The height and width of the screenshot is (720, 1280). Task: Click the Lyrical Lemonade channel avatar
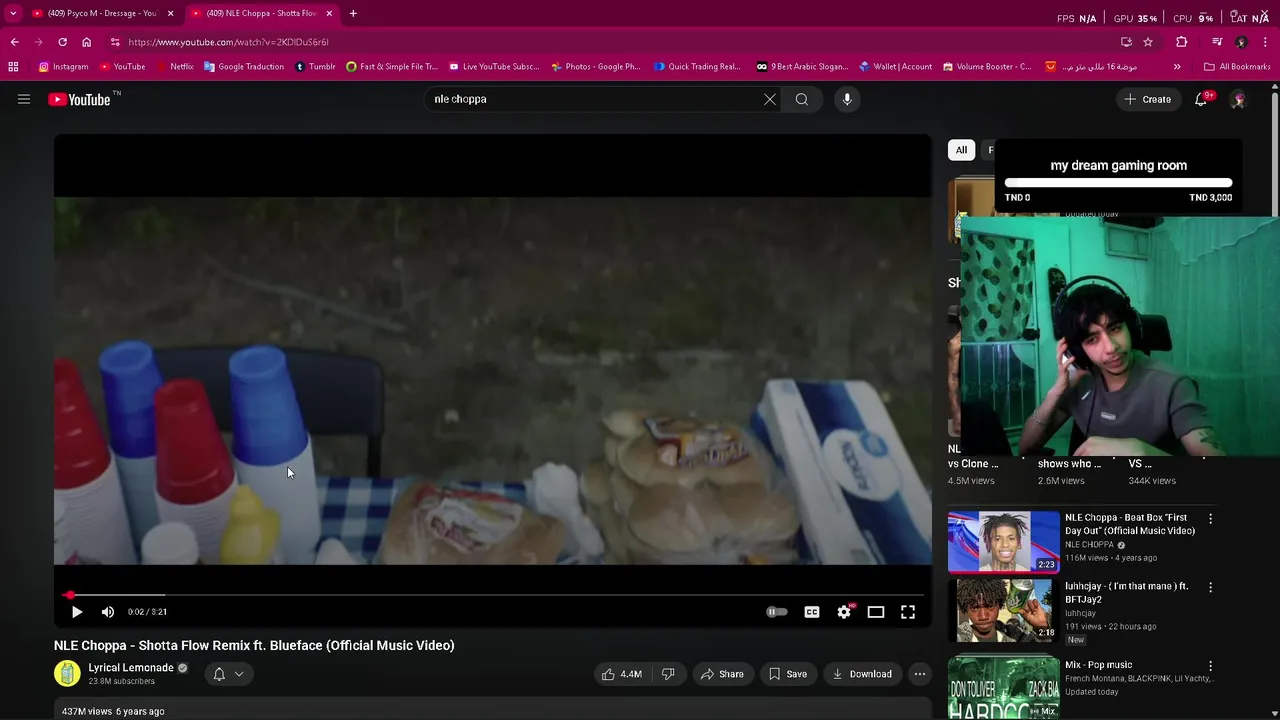(x=67, y=674)
